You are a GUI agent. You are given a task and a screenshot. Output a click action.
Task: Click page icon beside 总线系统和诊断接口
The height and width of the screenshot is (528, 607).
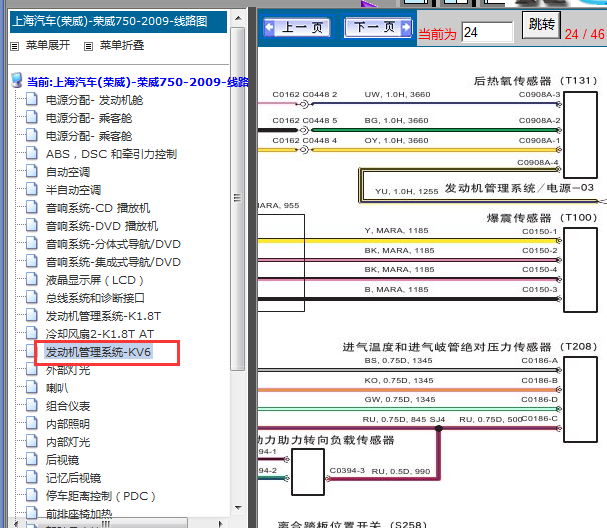32,297
